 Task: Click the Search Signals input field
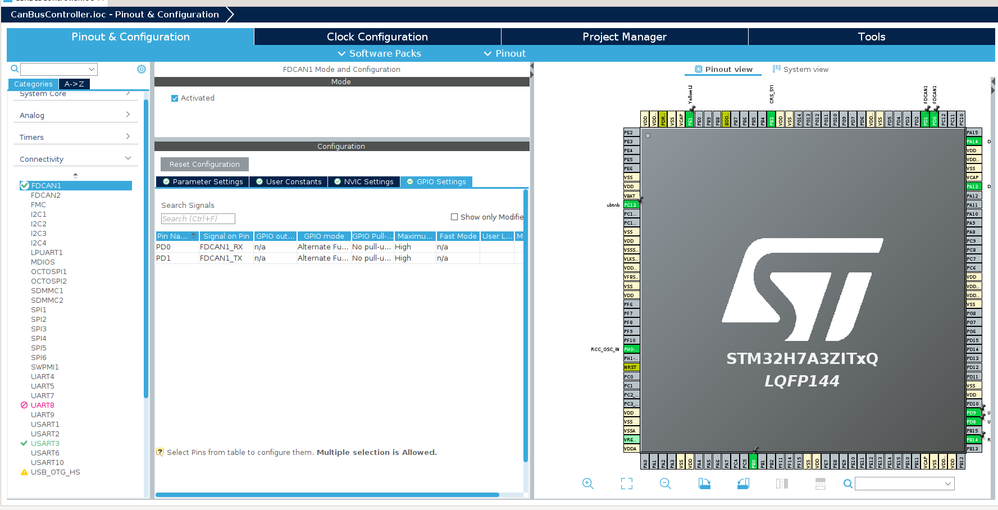[x=198, y=218]
